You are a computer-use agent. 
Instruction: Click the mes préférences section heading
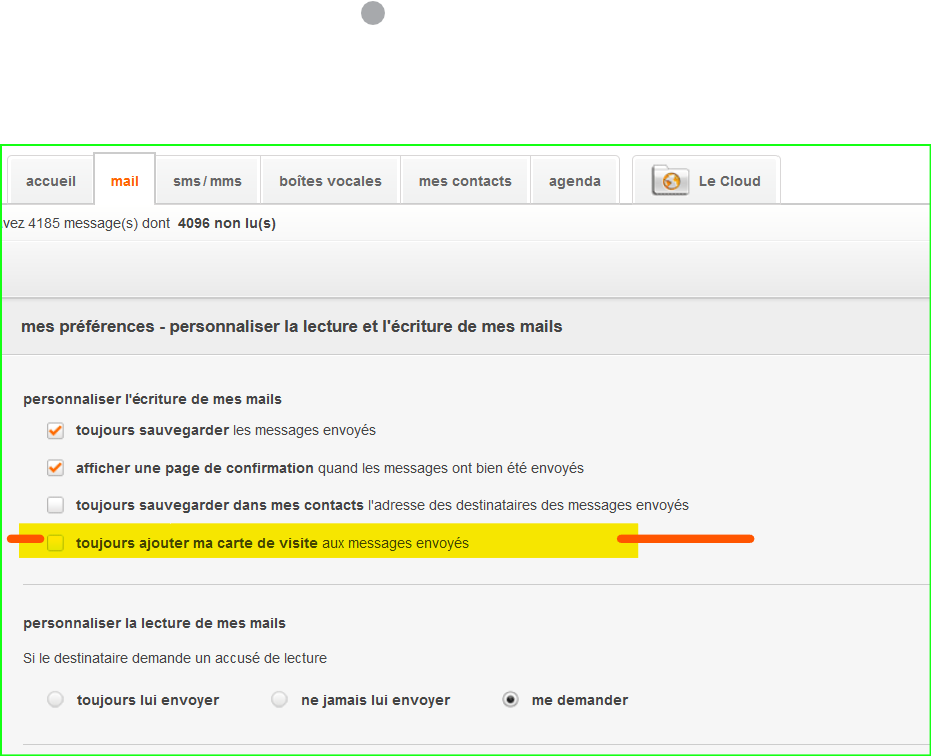291,326
